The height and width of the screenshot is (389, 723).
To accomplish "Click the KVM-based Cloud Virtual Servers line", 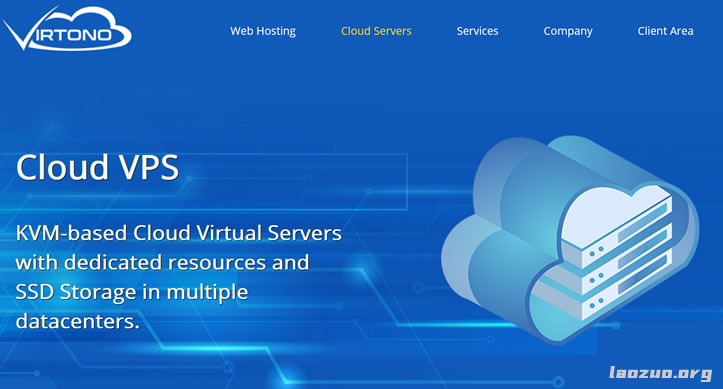I will (178, 233).
